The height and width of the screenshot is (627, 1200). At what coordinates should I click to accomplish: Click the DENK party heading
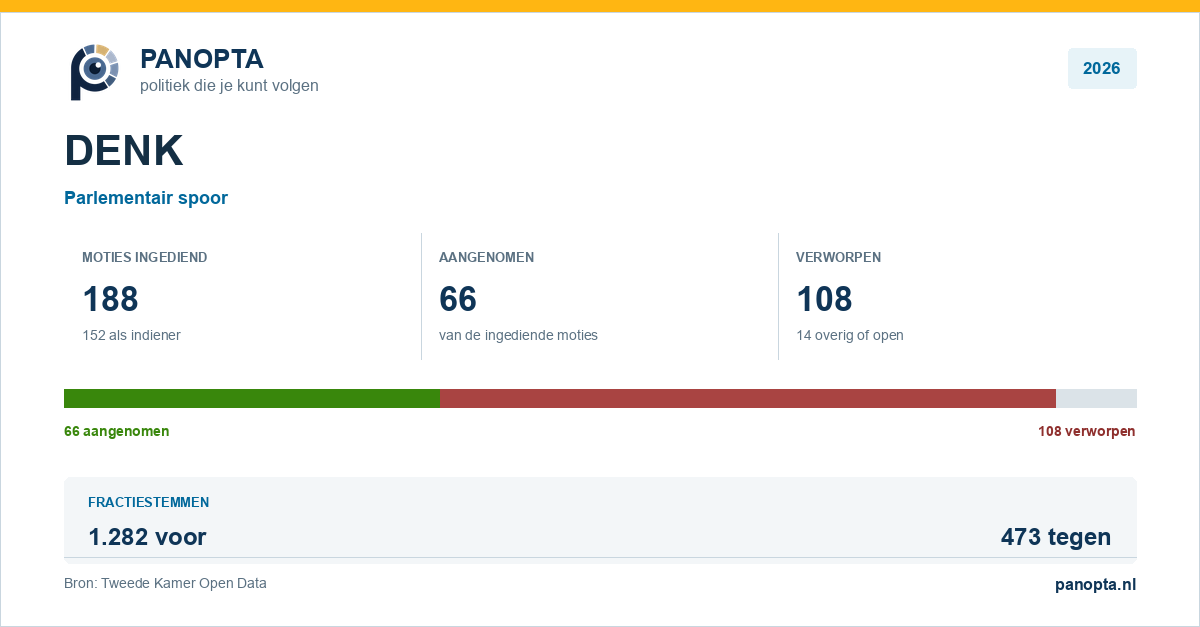pos(124,150)
